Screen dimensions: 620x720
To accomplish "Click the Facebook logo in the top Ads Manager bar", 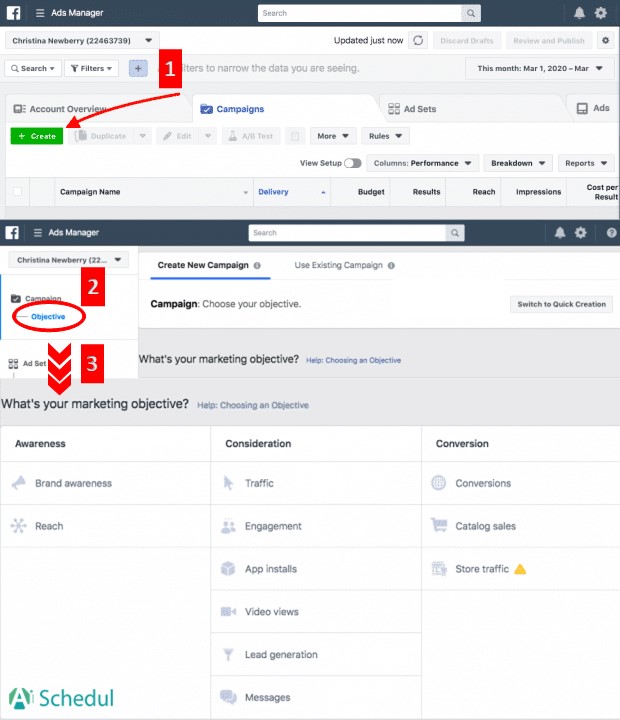I will [x=13, y=13].
